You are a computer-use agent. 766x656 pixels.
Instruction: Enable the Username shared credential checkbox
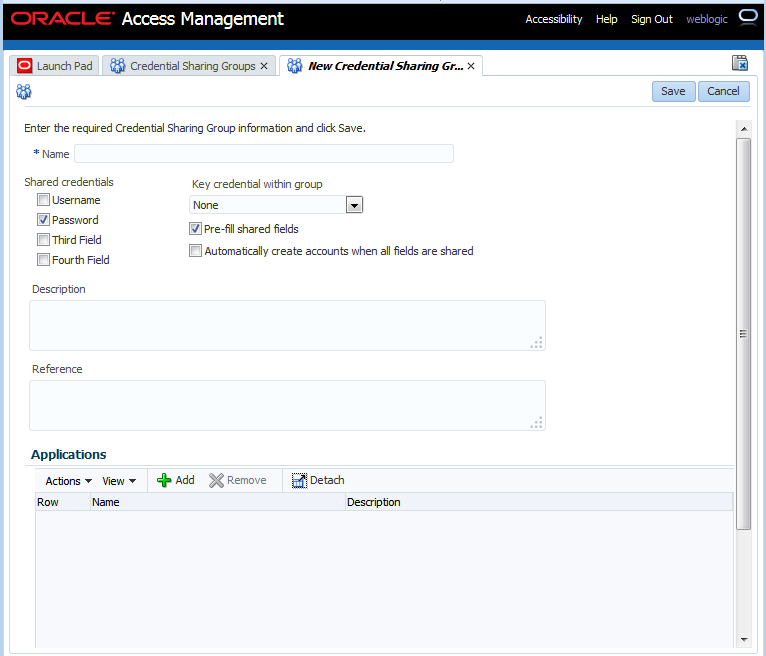tap(43, 200)
